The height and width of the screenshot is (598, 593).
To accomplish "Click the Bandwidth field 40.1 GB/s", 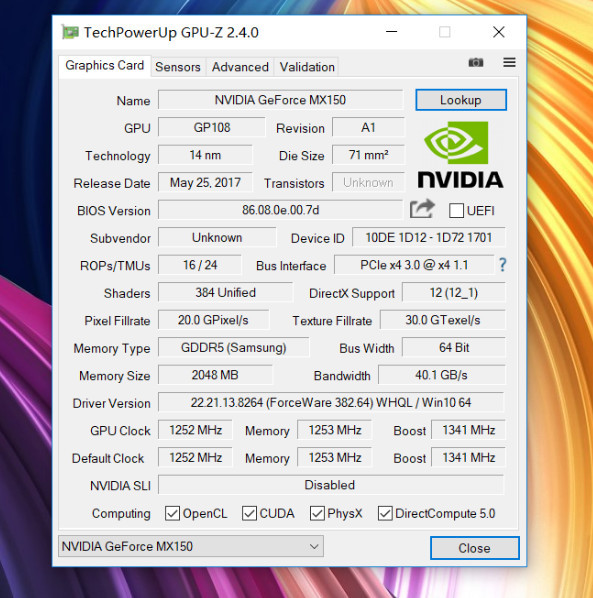I will point(442,375).
